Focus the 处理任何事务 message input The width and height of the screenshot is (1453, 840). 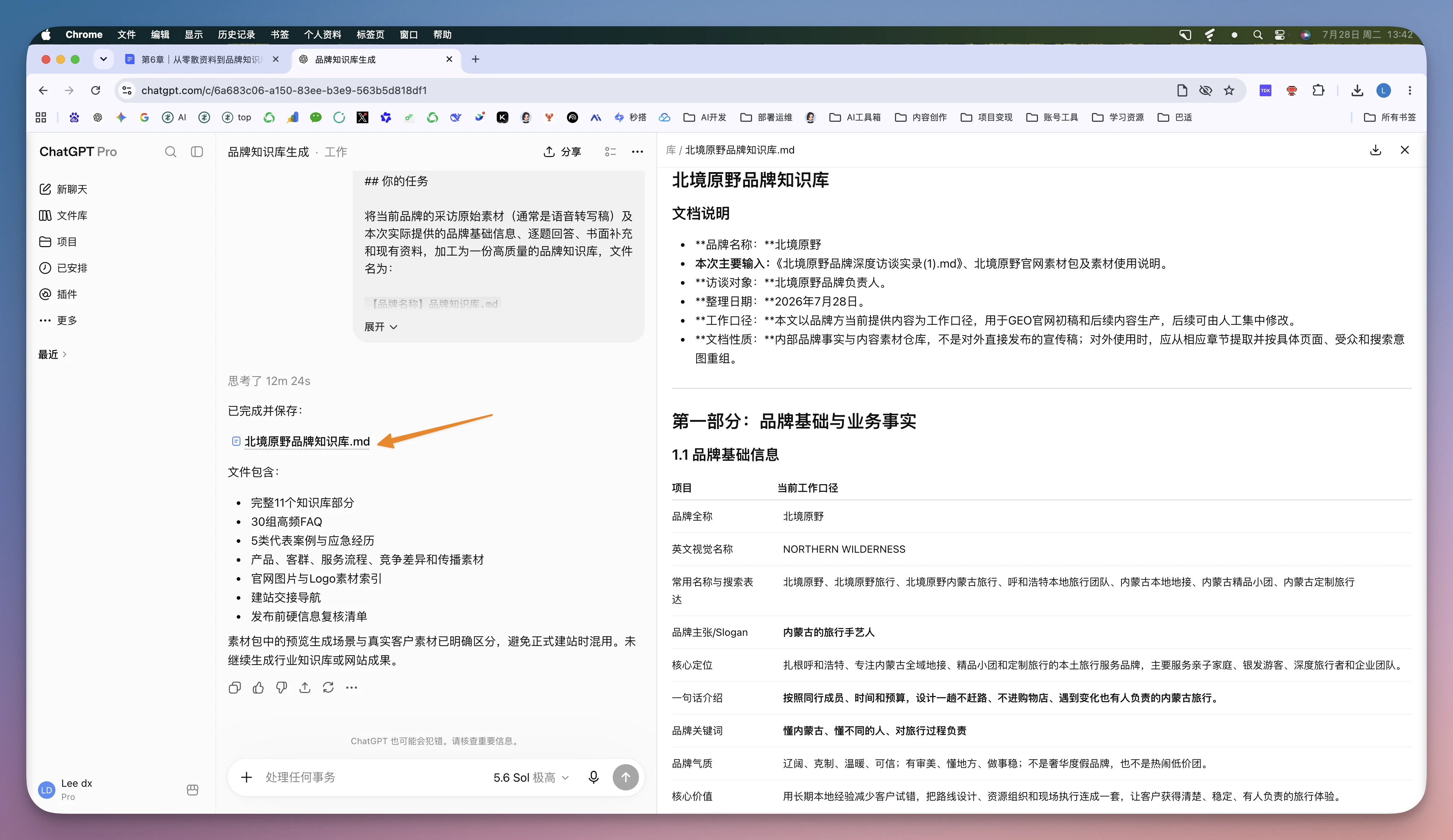(369, 777)
